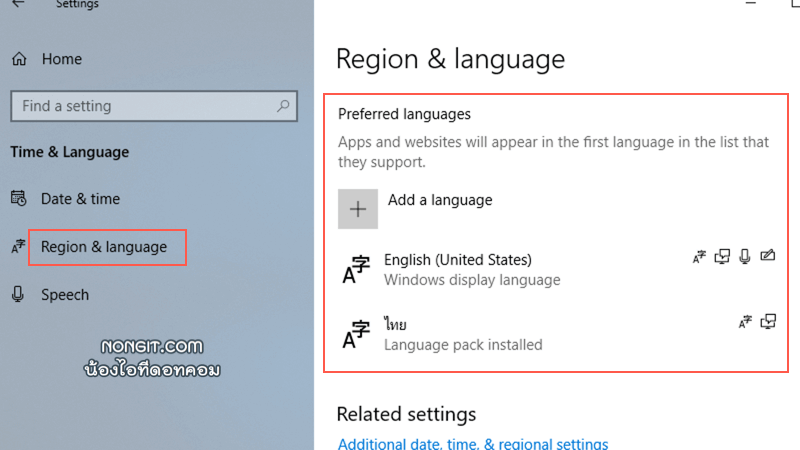Image resolution: width=800 pixels, height=450 pixels.
Task: Open Additional date, time, & regional settings link
Action: pyautogui.click(x=472, y=443)
